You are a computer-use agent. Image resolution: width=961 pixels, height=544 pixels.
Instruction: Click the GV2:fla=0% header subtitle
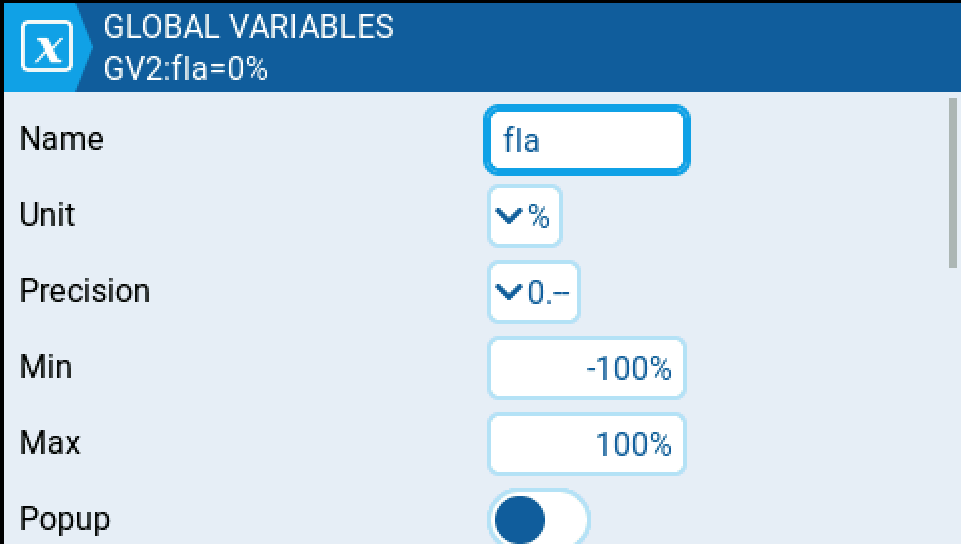[186, 70]
